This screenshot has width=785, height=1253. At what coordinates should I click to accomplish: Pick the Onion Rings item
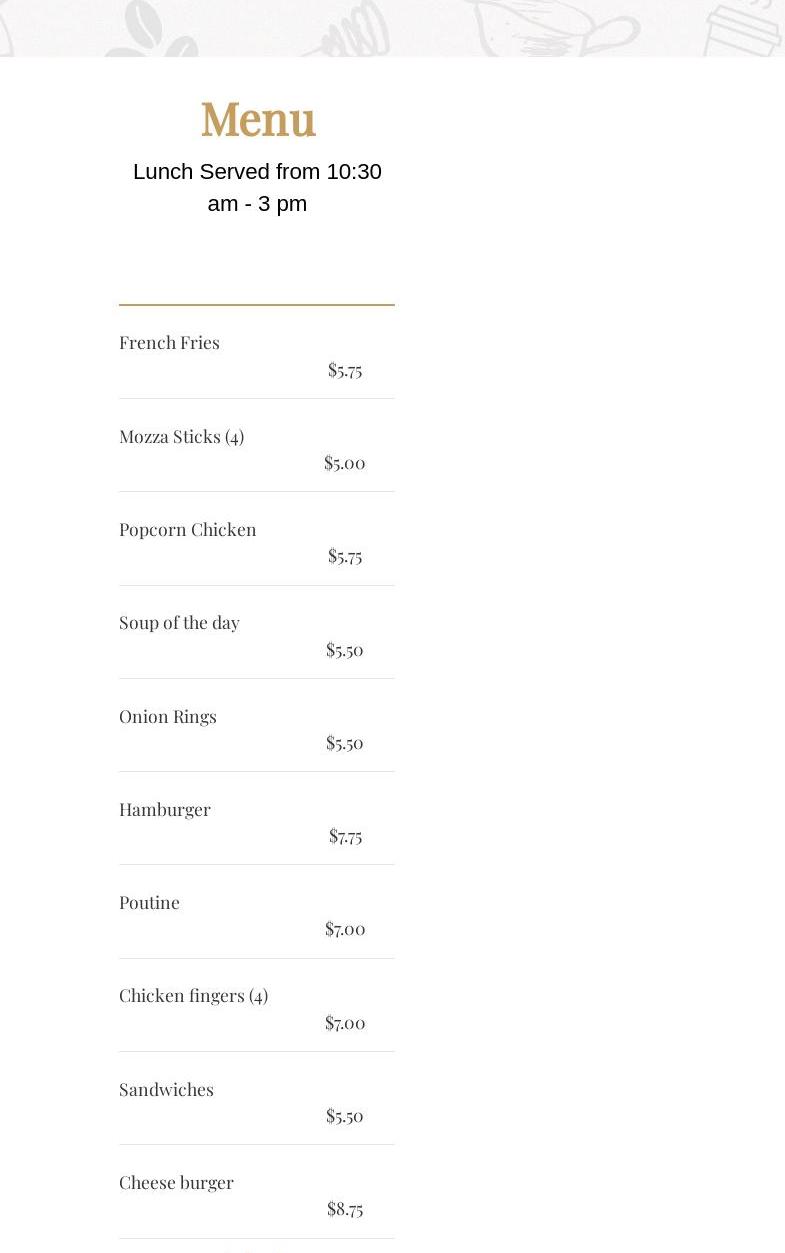(167, 717)
